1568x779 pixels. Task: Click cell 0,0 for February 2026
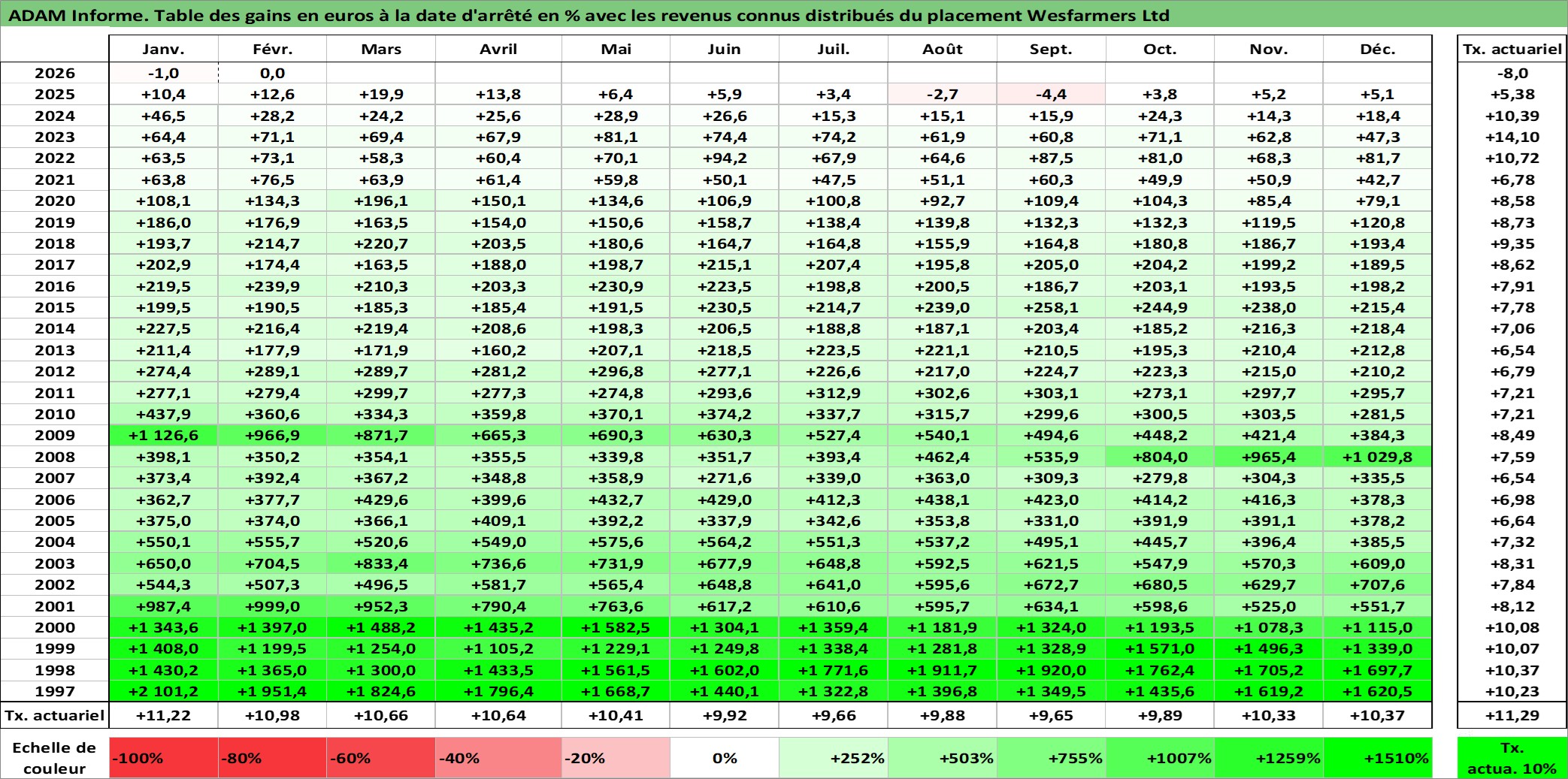point(272,73)
